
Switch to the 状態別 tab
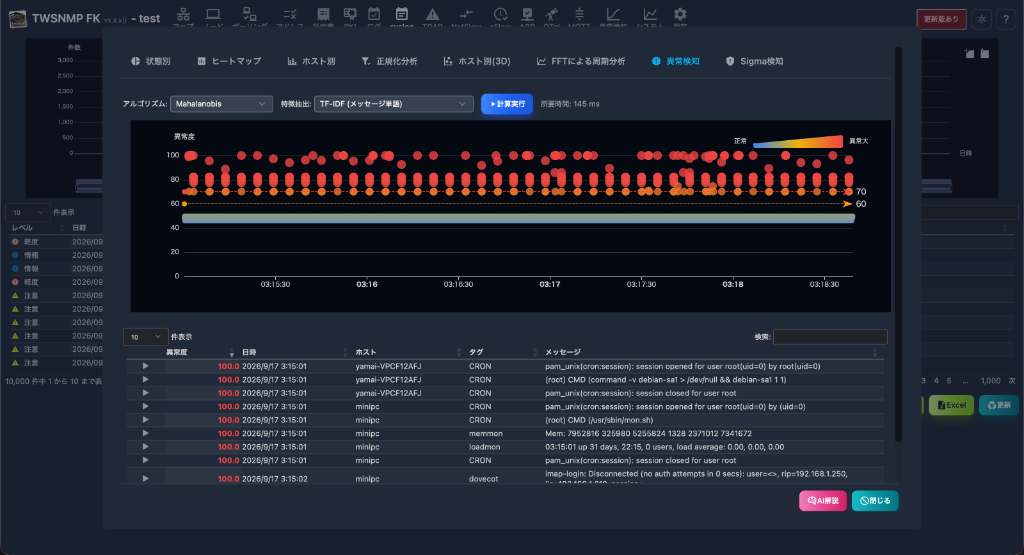[151, 61]
